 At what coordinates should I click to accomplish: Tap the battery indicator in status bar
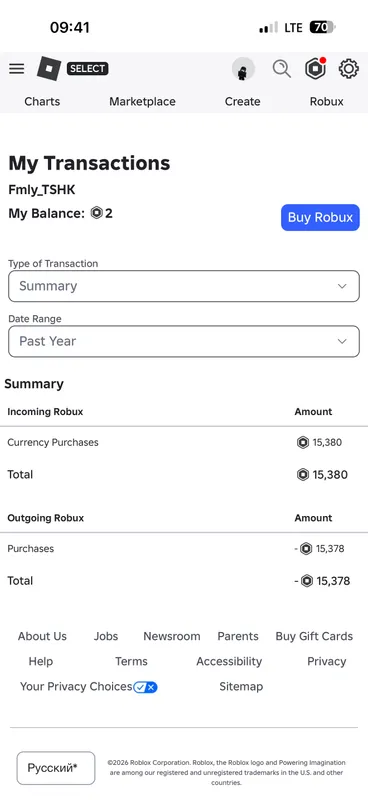(x=323, y=27)
